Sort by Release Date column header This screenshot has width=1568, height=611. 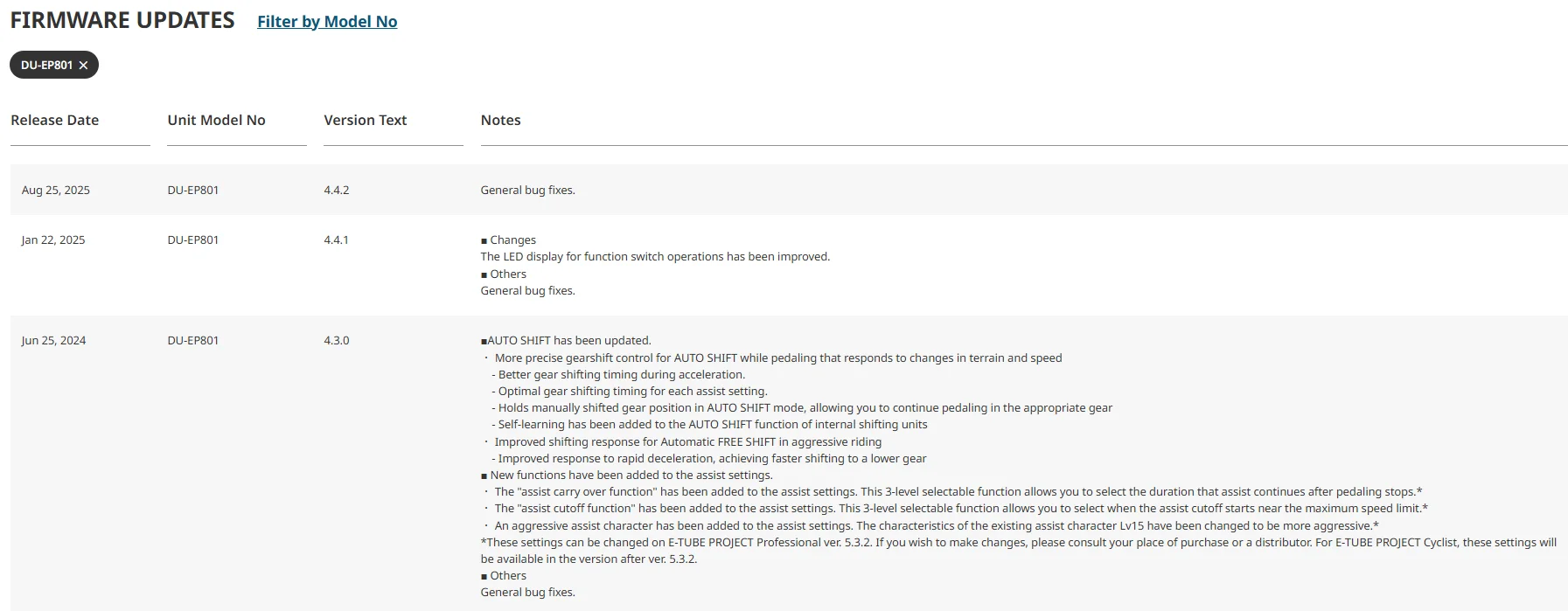[54, 121]
